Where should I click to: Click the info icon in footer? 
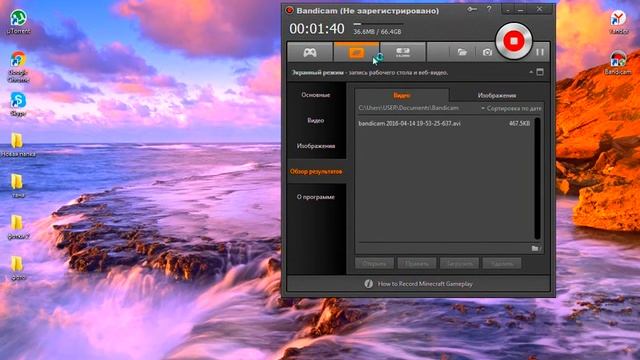tap(368, 283)
